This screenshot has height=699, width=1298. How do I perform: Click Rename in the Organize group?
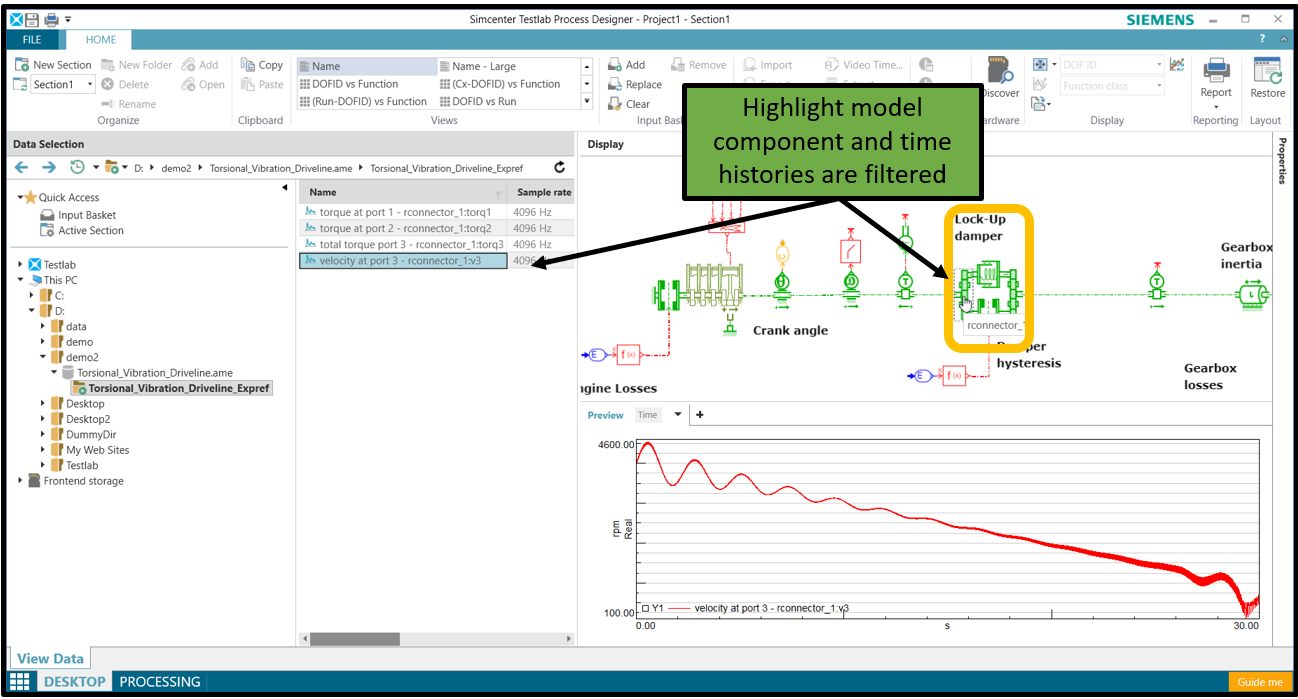[129, 104]
